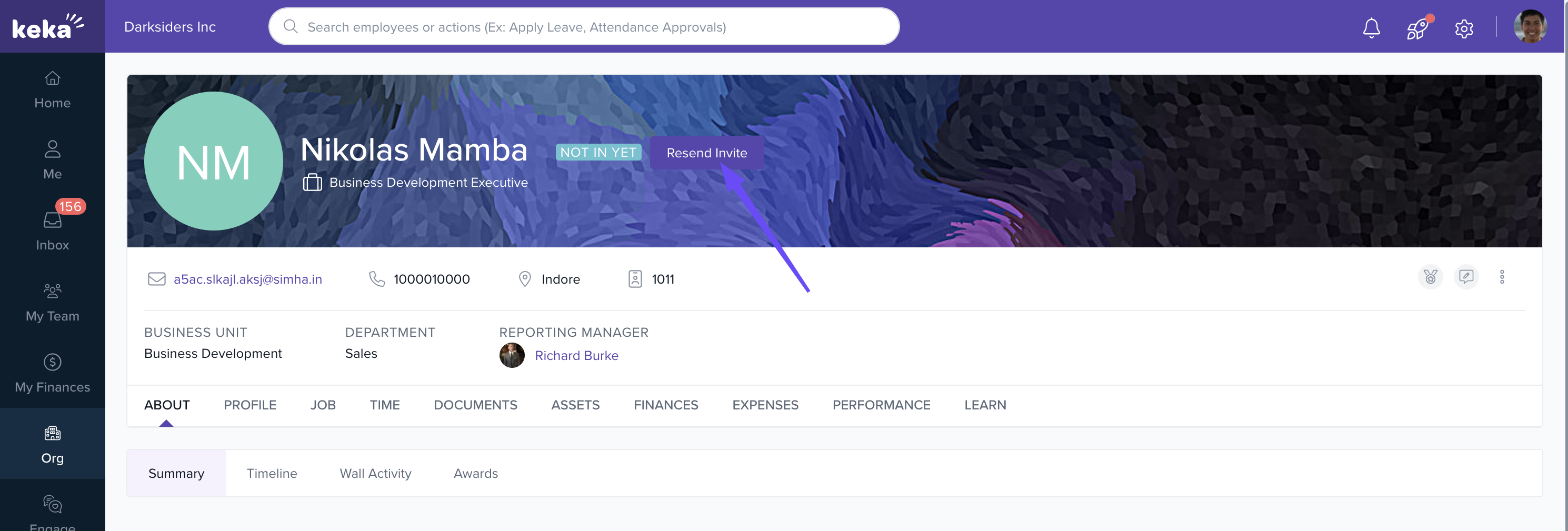Click the Resend Invite button
Screen dimensions: 1568x531
[x=706, y=152]
